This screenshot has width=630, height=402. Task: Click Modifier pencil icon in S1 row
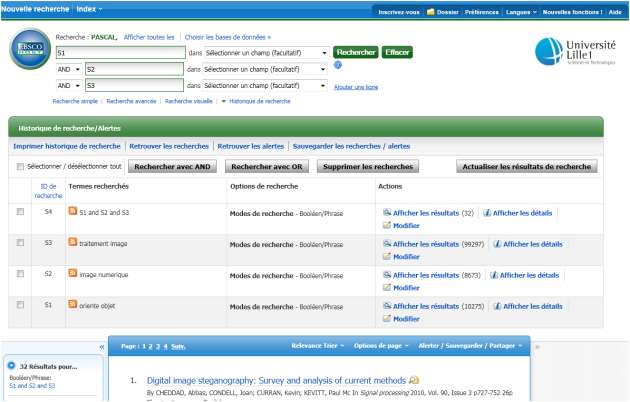tap(387, 318)
